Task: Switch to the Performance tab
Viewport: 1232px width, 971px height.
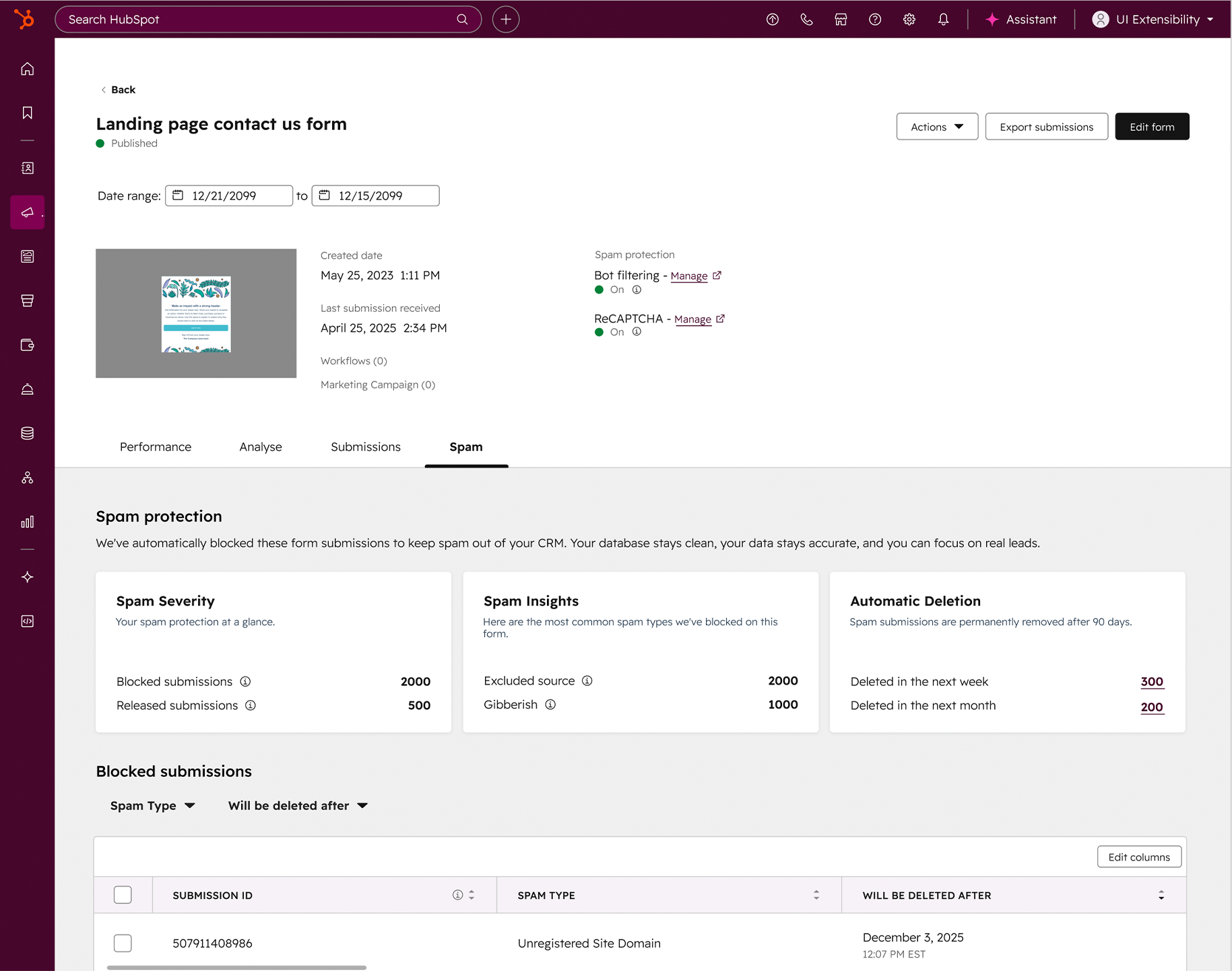Action: [156, 447]
